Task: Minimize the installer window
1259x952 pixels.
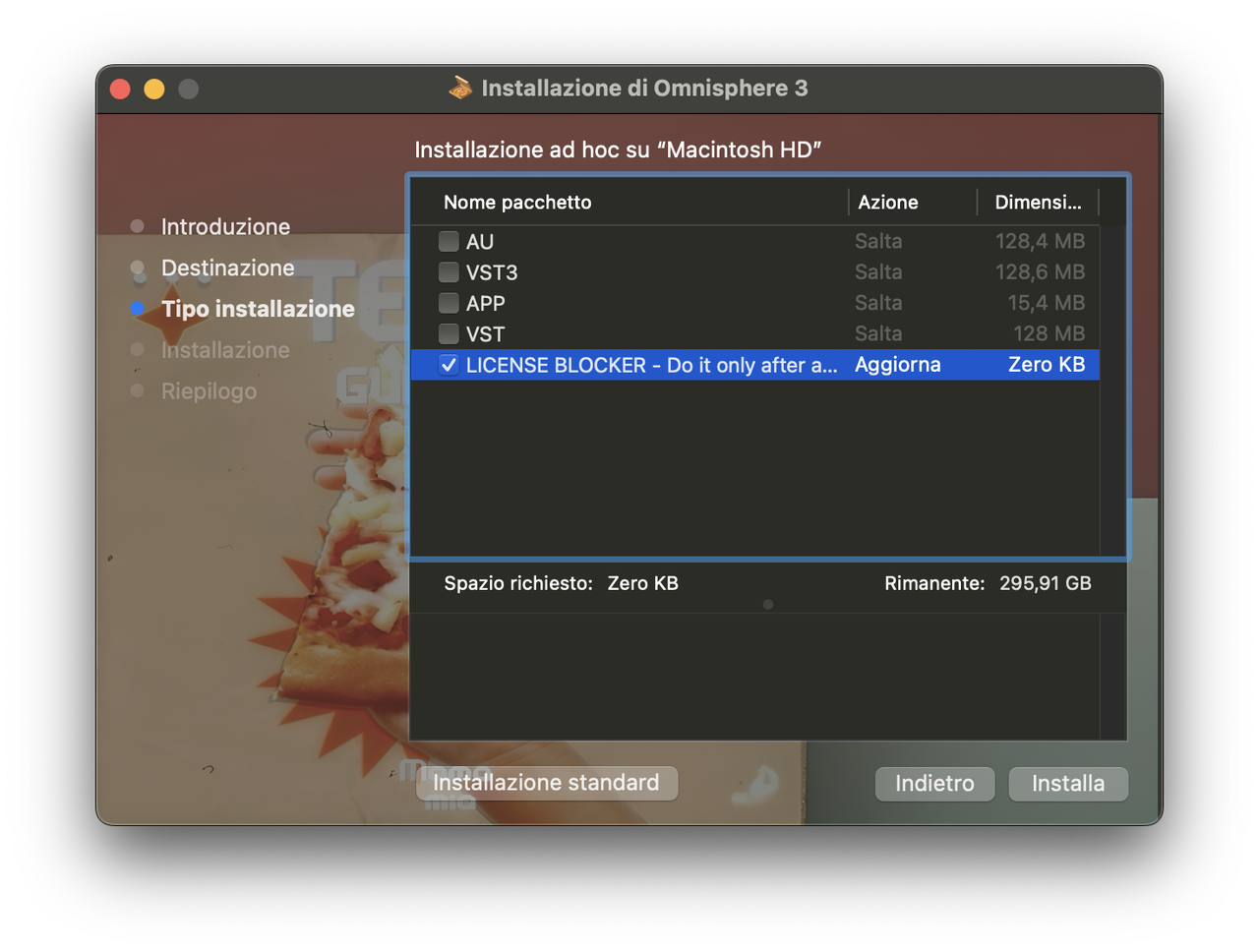Action: 154,89
